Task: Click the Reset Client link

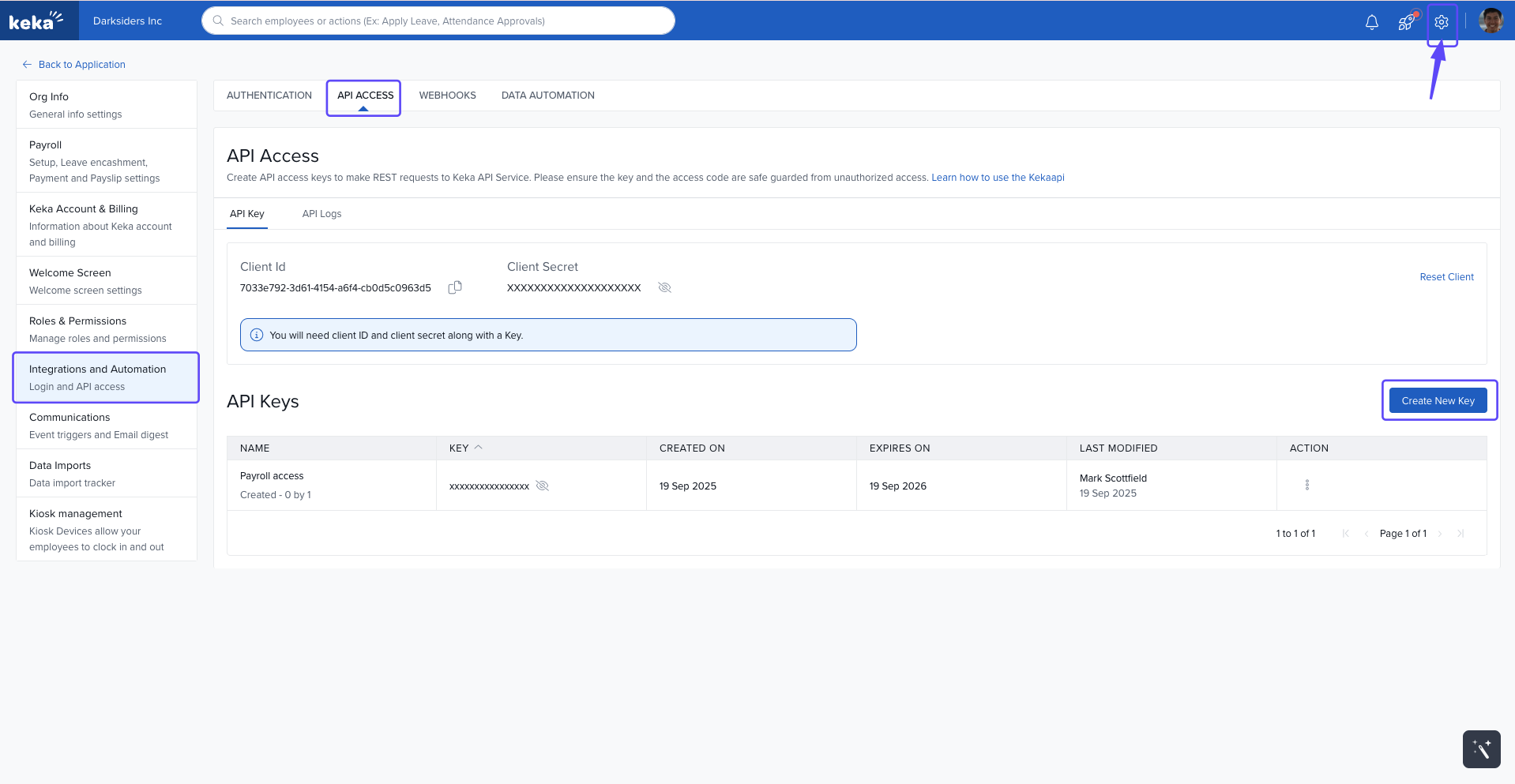Action: coord(1446,277)
